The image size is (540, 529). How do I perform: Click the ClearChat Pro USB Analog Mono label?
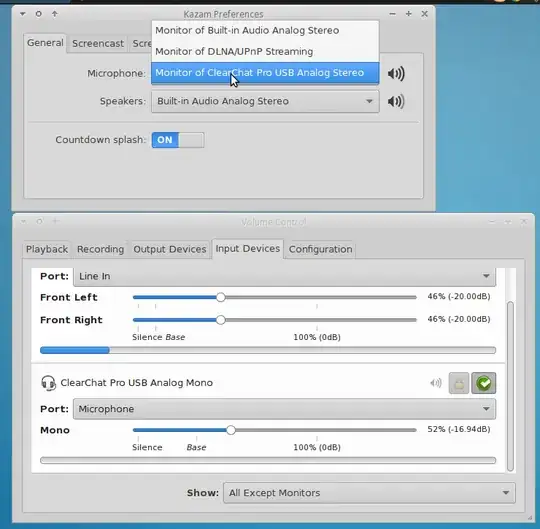137,383
